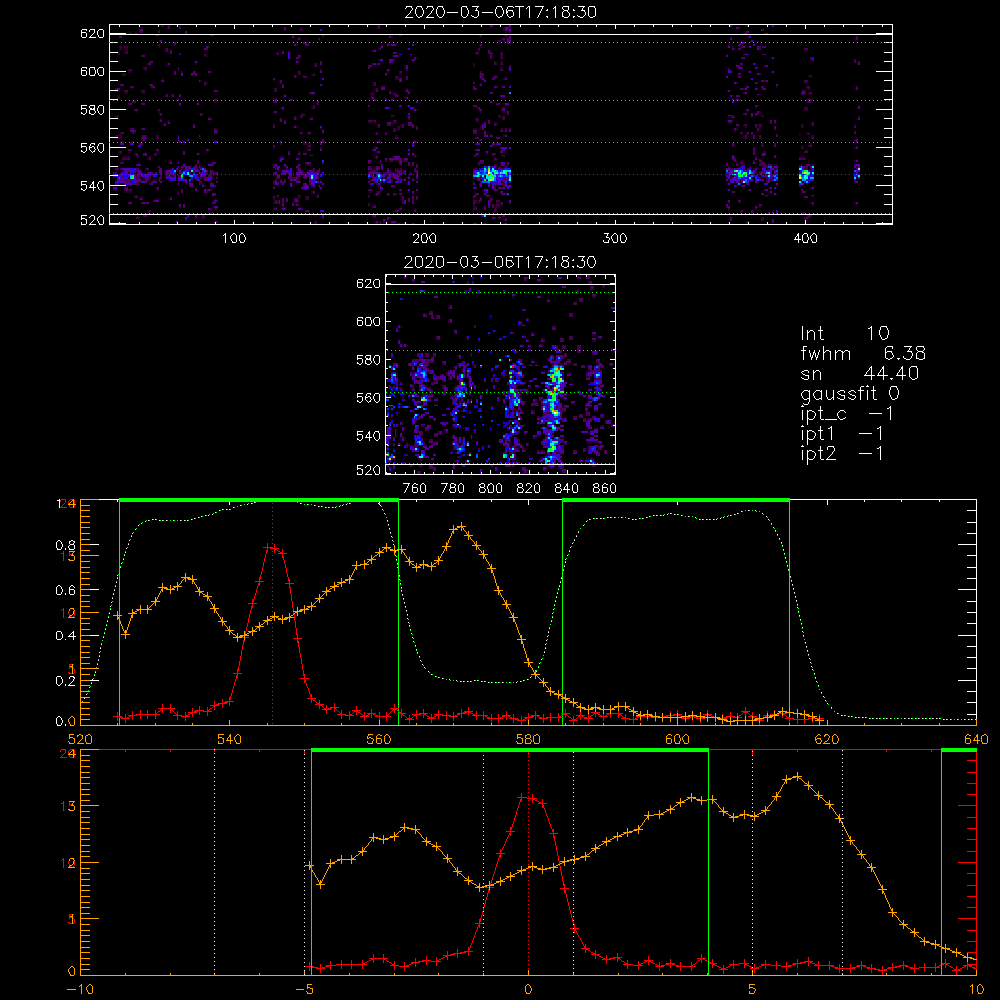
Task: Click x-axis label -10 of the bottom plot
Action: tap(80, 989)
